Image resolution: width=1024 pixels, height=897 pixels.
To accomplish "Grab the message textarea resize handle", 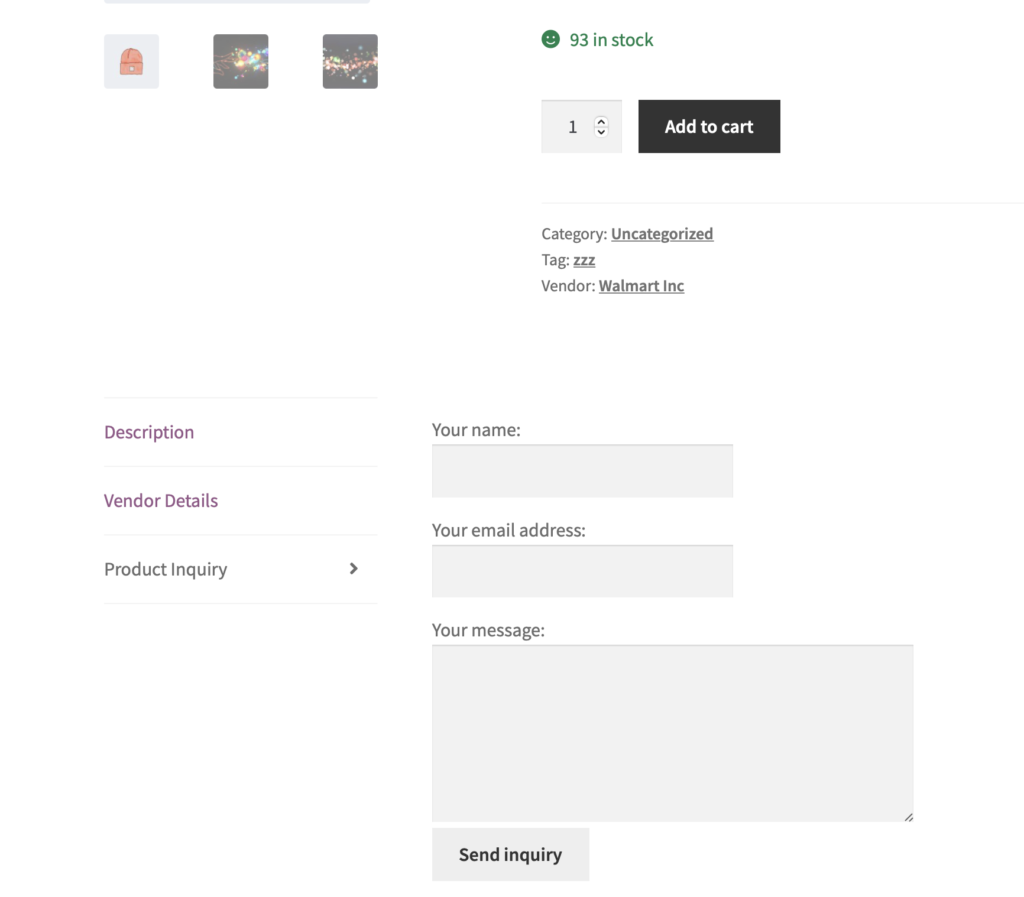I will click(908, 817).
